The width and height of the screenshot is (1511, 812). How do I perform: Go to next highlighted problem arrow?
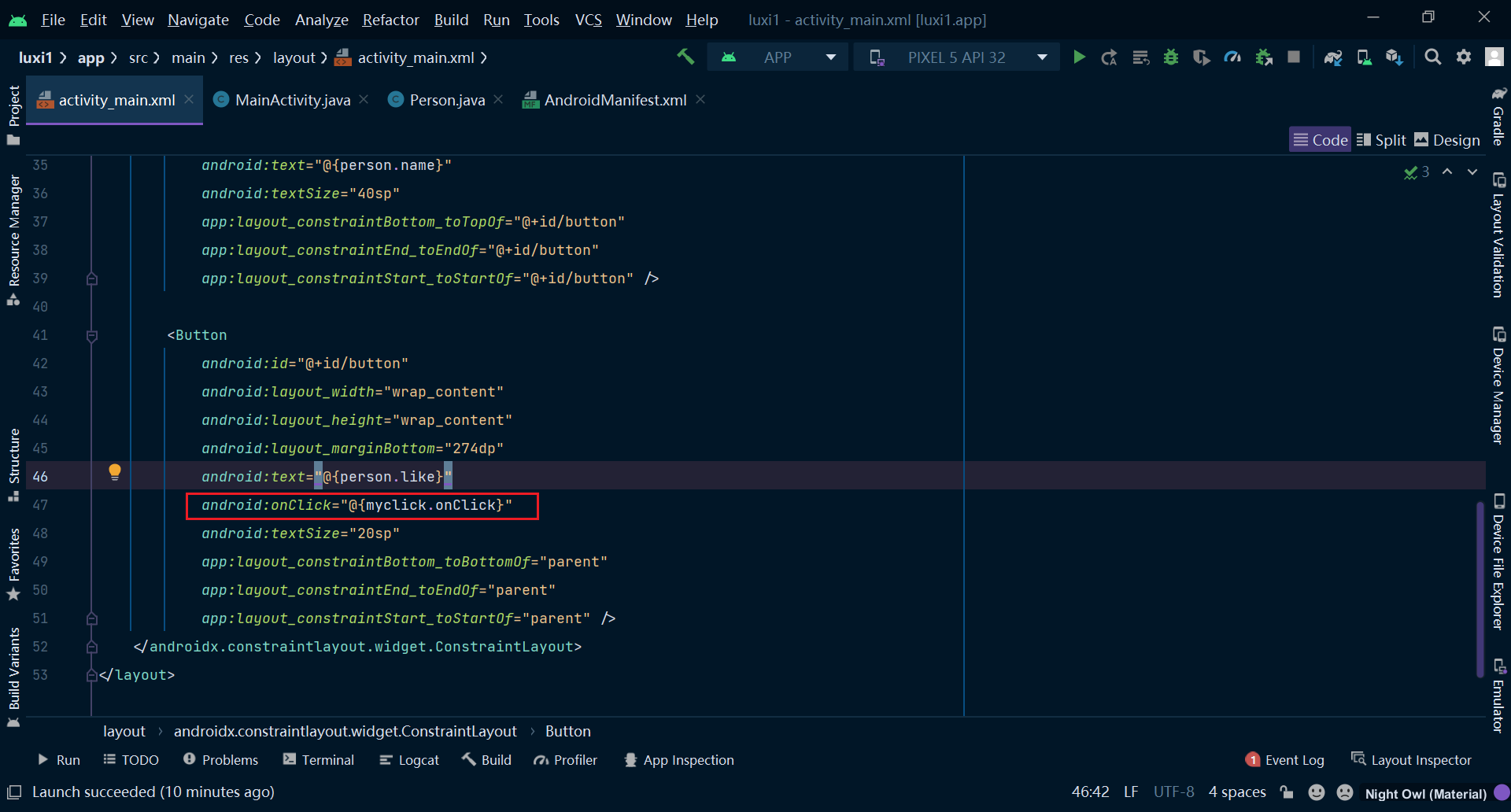(1472, 172)
